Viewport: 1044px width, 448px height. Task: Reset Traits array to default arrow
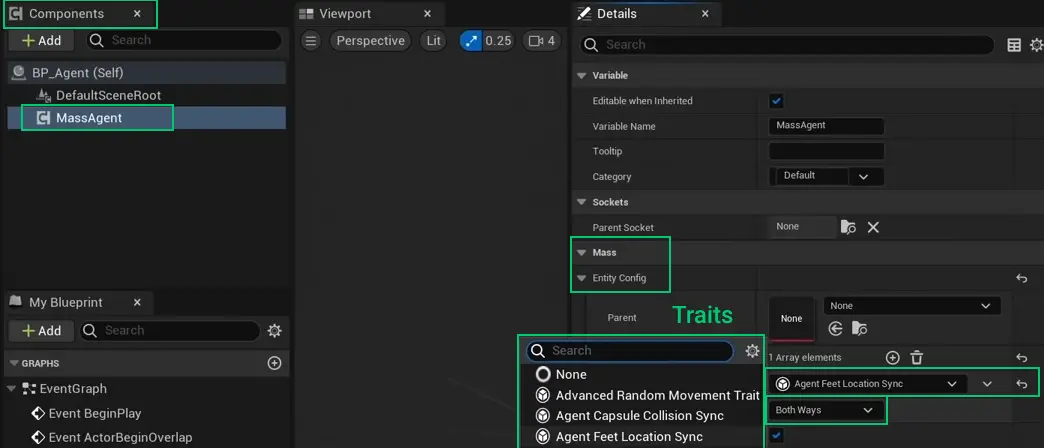[x=1022, y=357]
